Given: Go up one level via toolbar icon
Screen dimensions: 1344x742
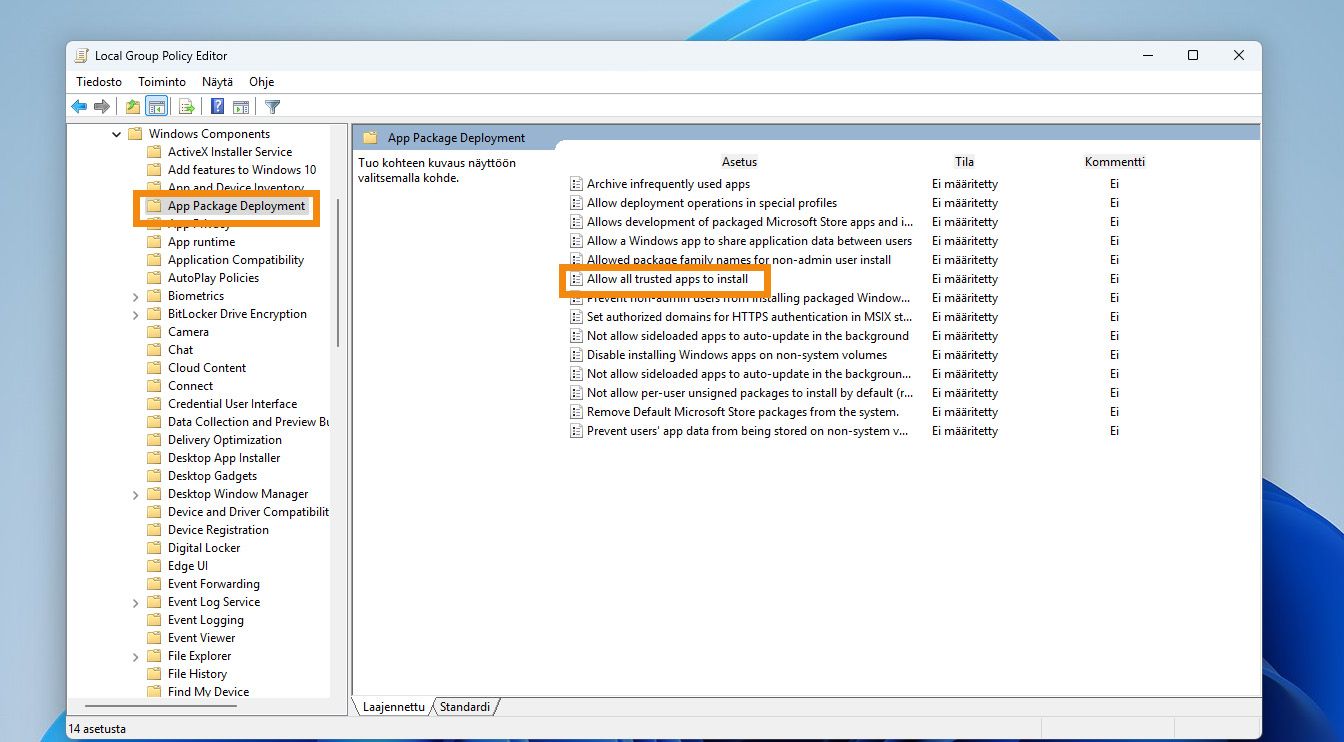Looking at the screenshot, I should [133, 107].
